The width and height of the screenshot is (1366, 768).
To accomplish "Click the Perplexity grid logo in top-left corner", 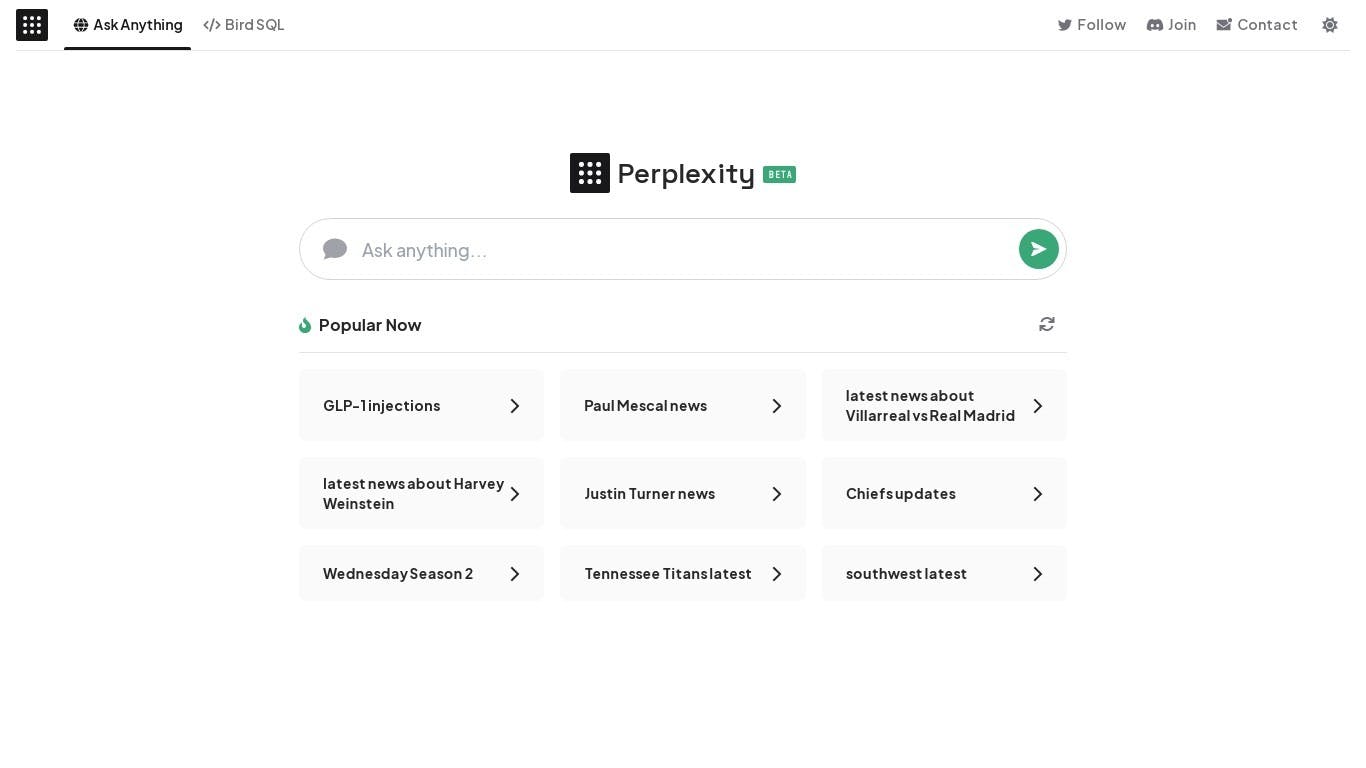I will (x=32, y=25).
